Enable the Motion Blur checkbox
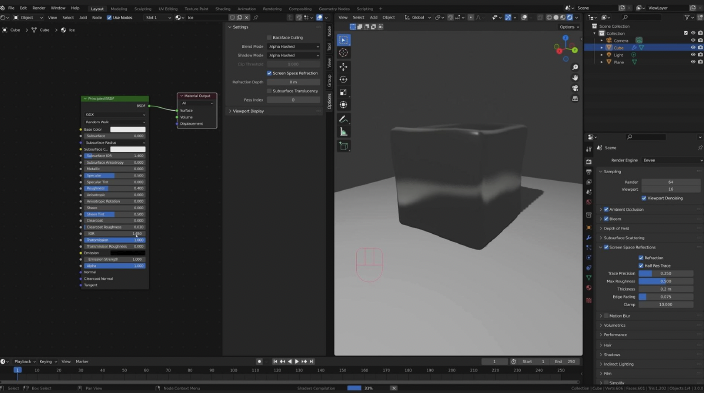 click(x=607, y=316)
